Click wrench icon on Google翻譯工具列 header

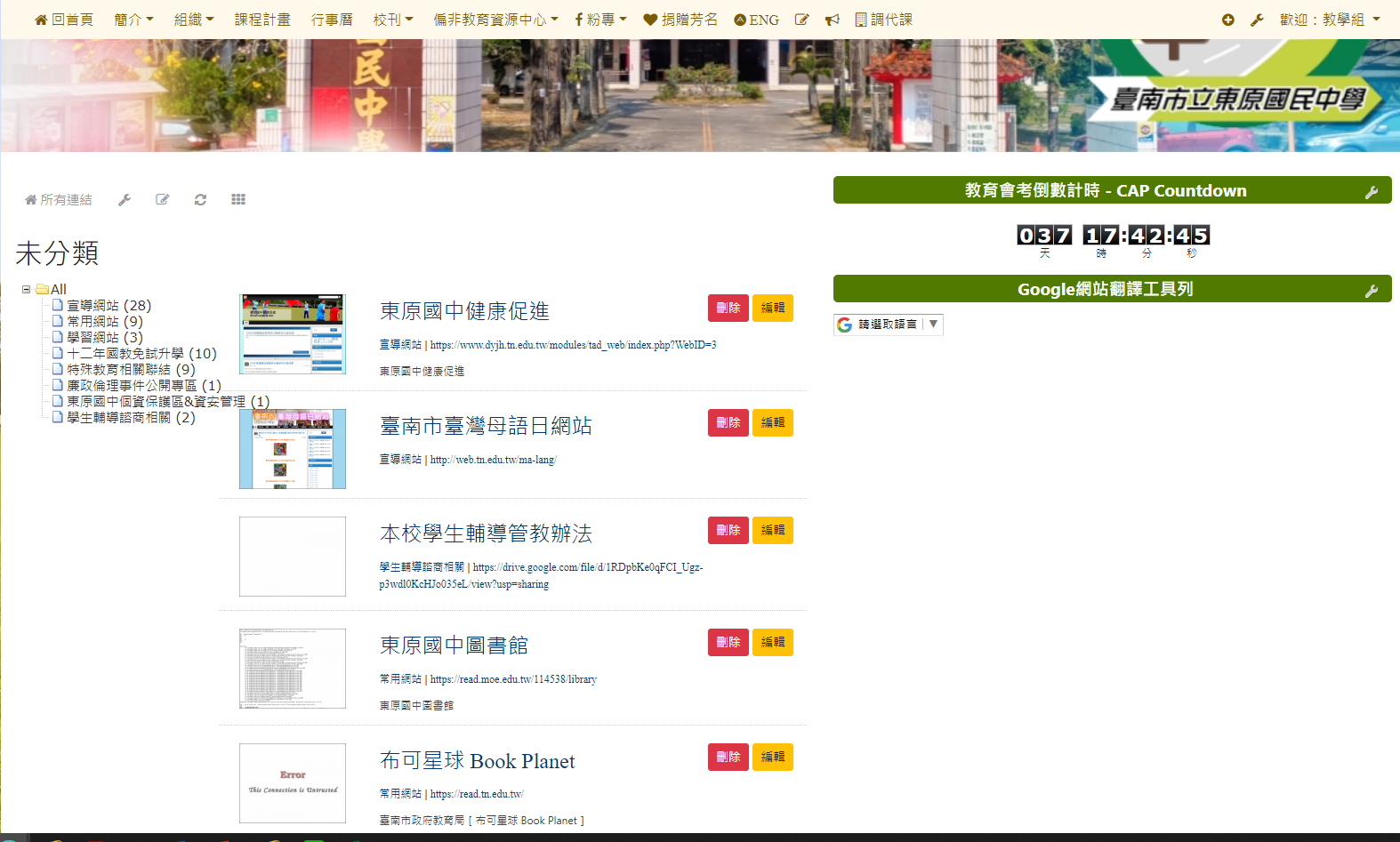pos(1372,291)
